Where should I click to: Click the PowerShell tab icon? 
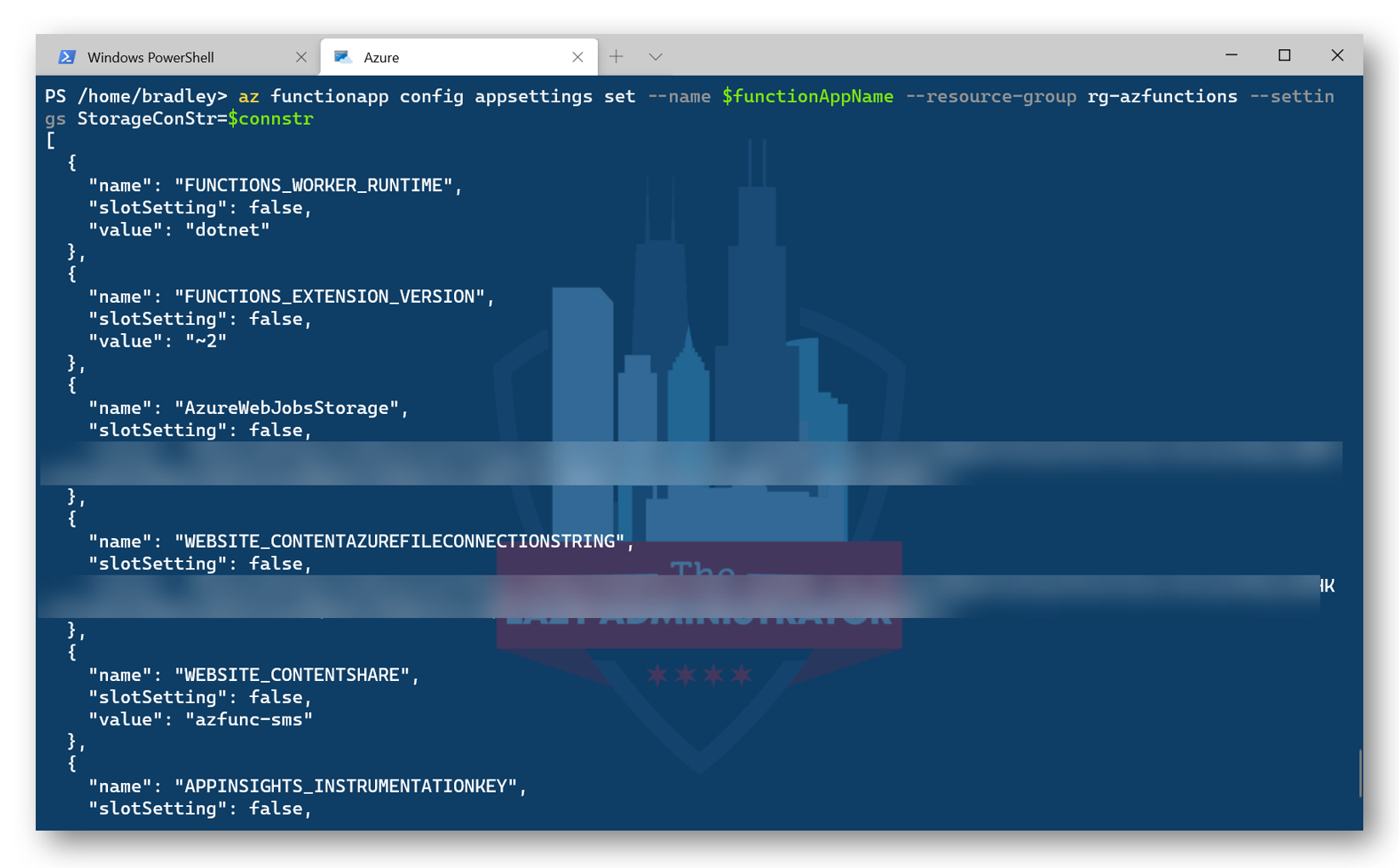click(x=67, y=57)
